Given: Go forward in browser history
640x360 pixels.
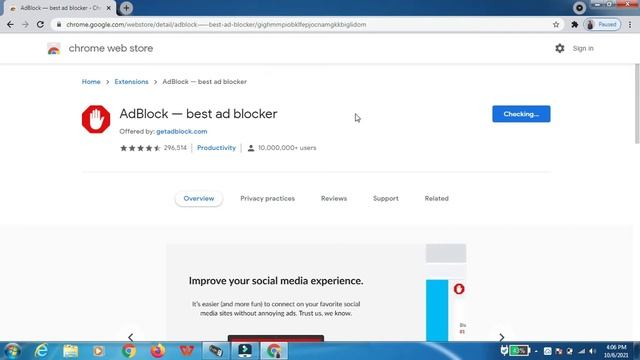Looking at the screenshot, I should (25, 24).
